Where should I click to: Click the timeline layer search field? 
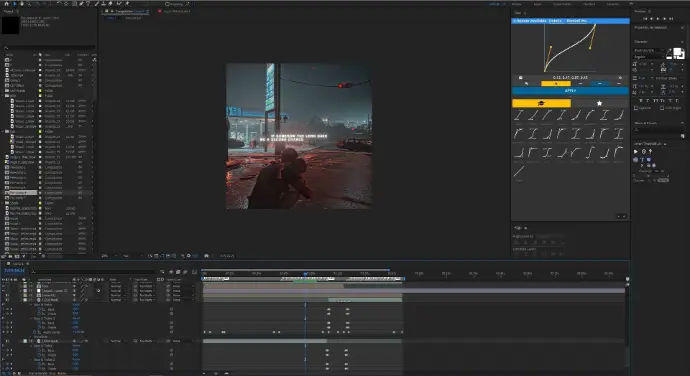click(92, 272)
